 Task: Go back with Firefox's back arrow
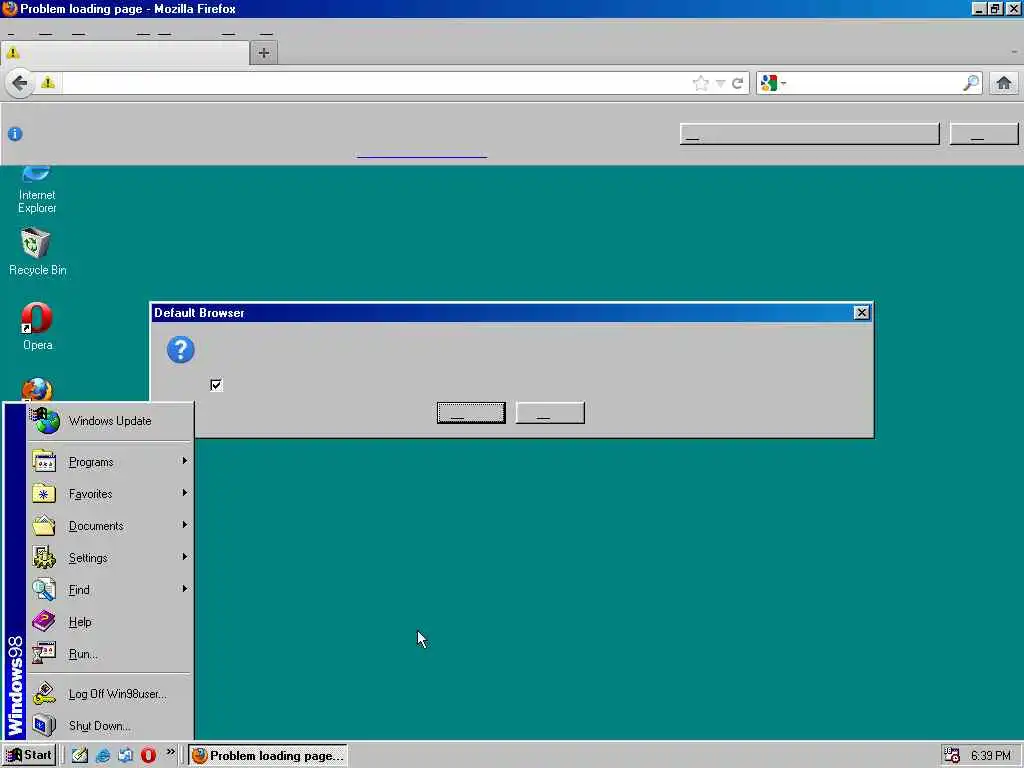point(20,83)
